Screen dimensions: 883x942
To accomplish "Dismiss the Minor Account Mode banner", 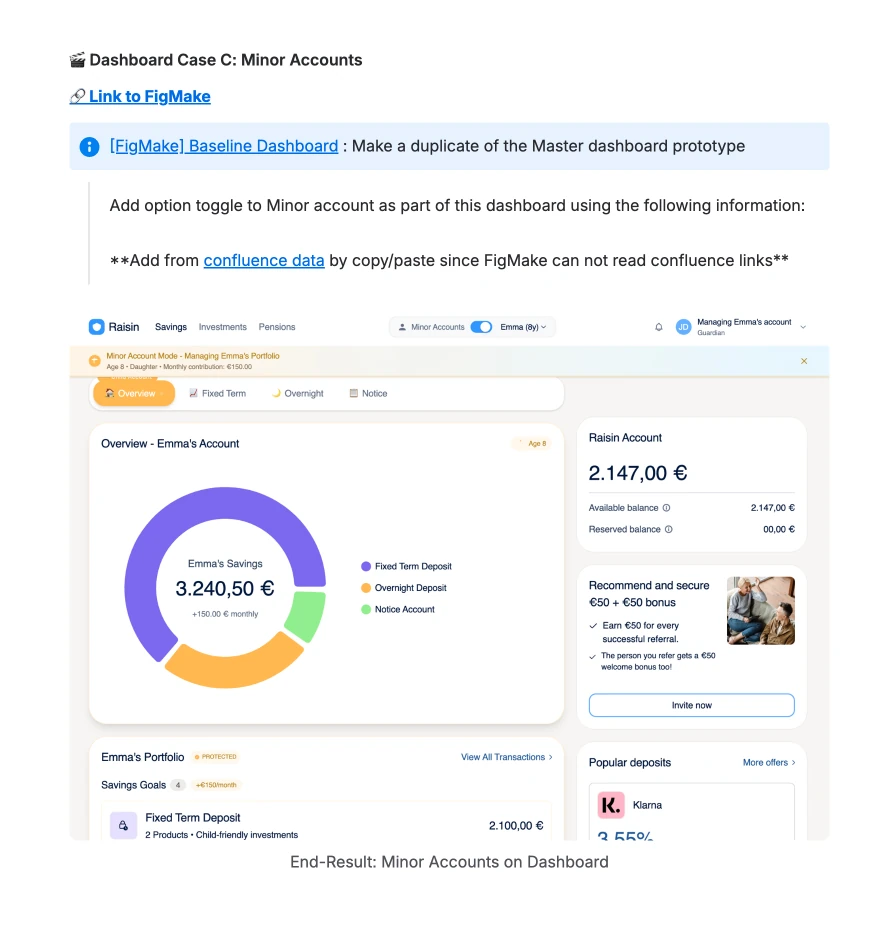I will point(804,361).
